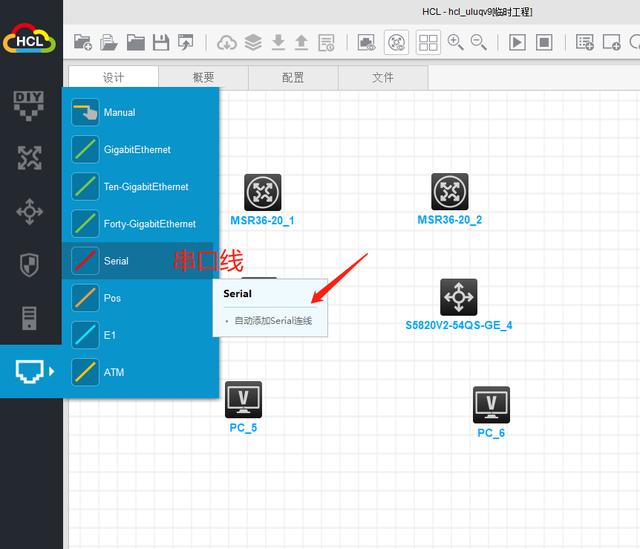Click the new project folder icon
The width and height of the screenshot is (640, 549).
pos(83,42)
